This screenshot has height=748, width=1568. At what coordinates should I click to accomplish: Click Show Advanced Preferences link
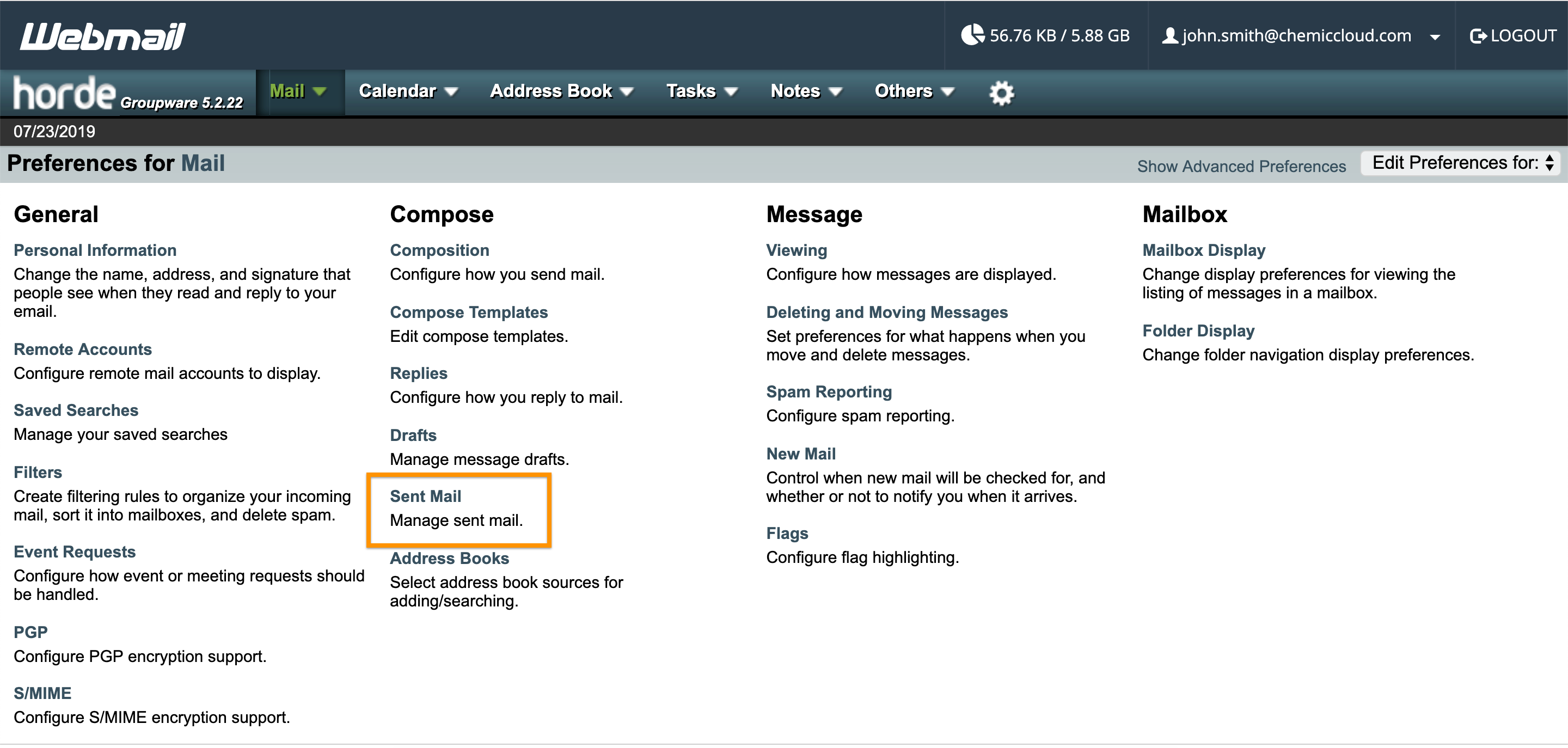pos(1241,166)
